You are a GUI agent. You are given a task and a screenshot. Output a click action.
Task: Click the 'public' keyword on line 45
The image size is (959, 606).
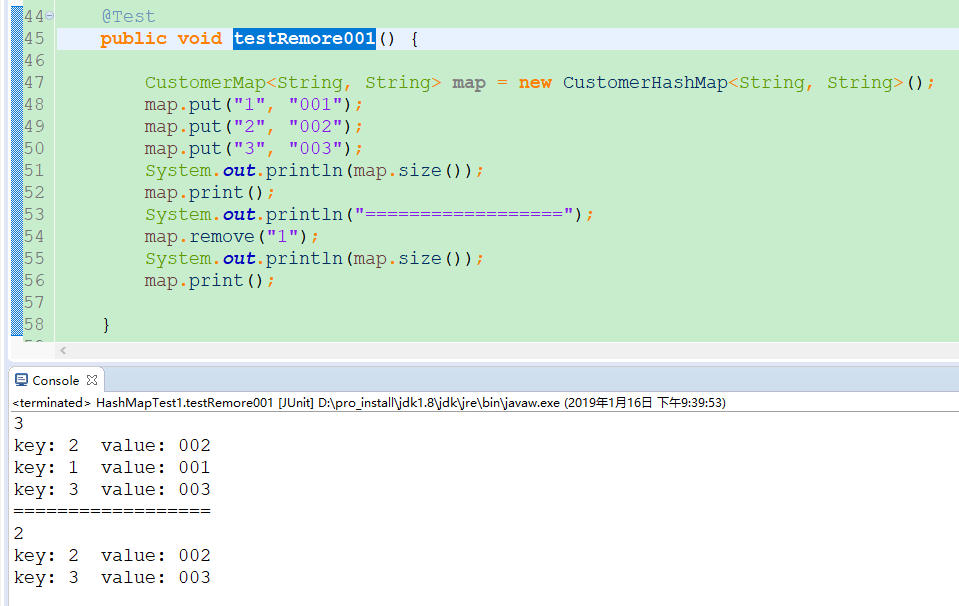[x=133, y=39]
